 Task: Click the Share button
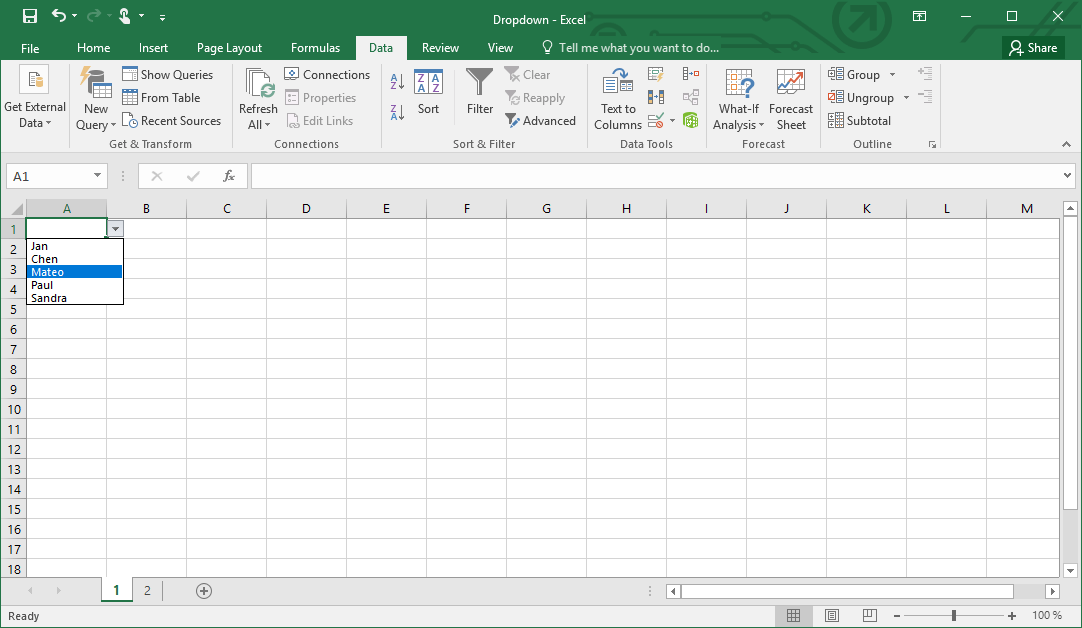tap(1033, 47)
